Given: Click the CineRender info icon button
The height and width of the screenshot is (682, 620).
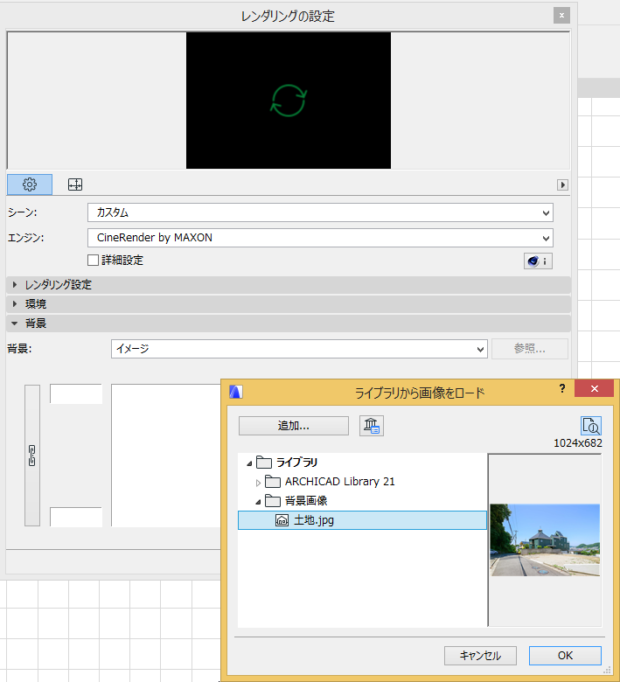Looking at the screenshot, I should pos(538,261).
